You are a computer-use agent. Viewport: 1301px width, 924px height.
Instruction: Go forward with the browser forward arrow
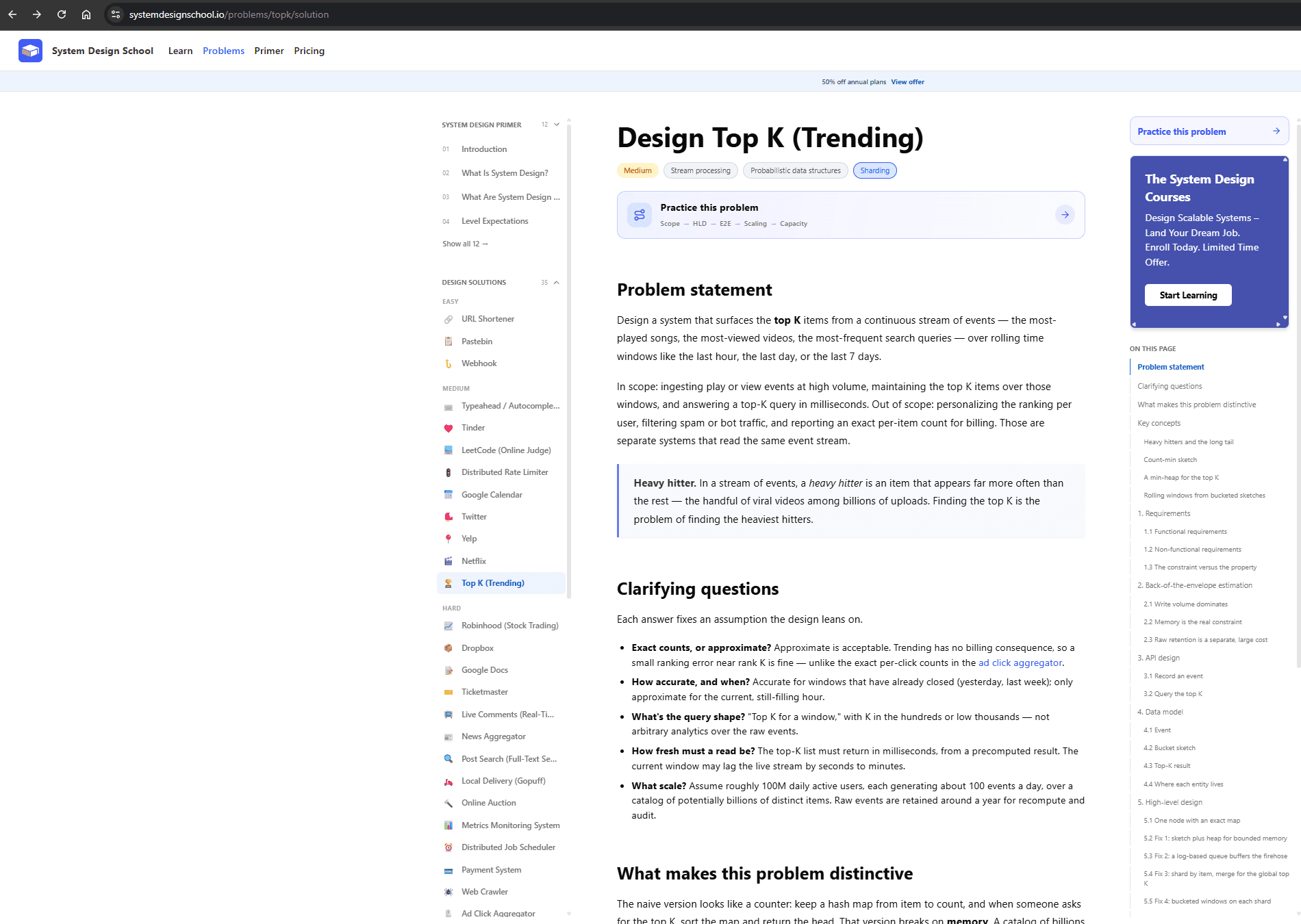click(37, 14)
